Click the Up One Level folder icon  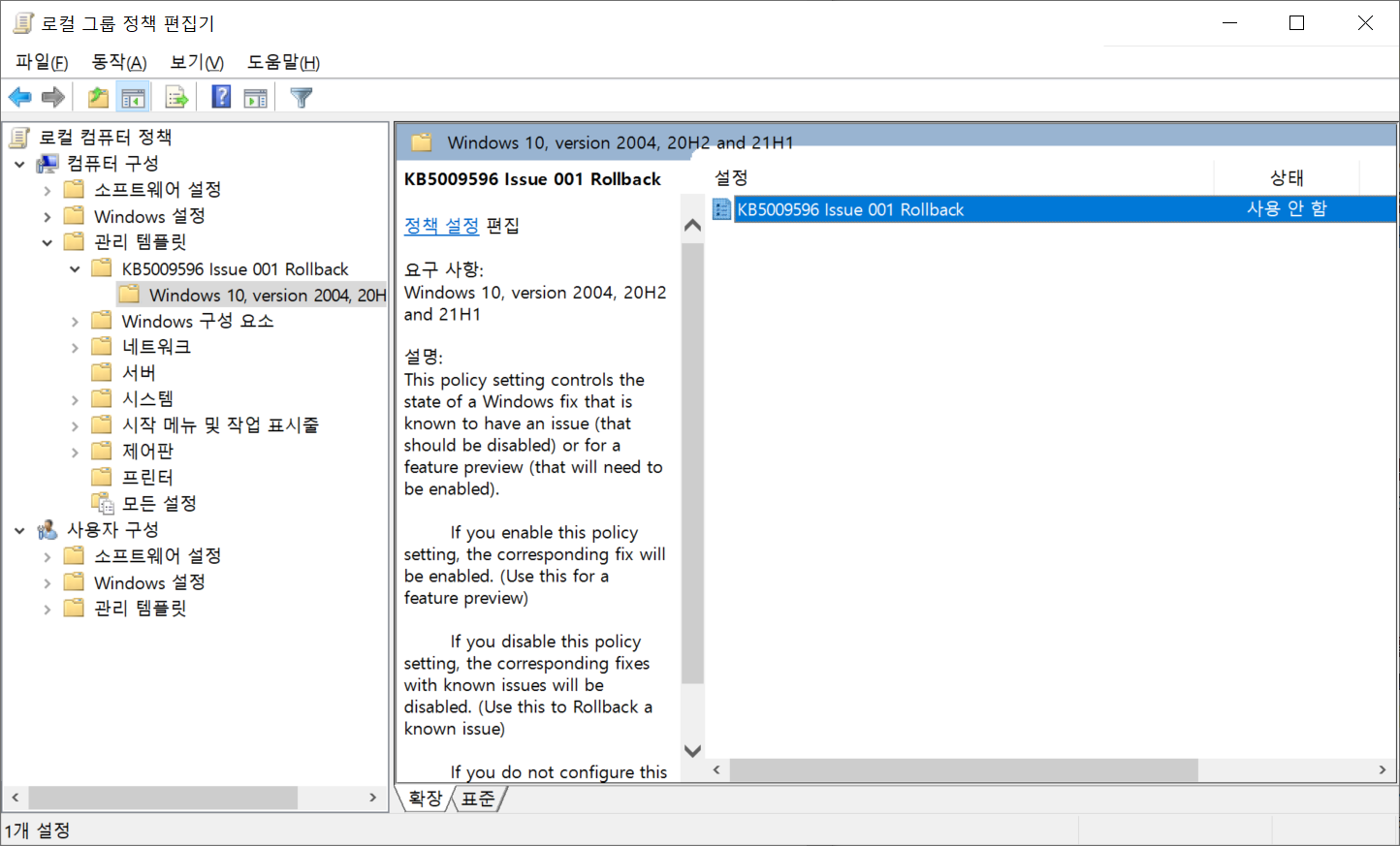coord(98,97)
